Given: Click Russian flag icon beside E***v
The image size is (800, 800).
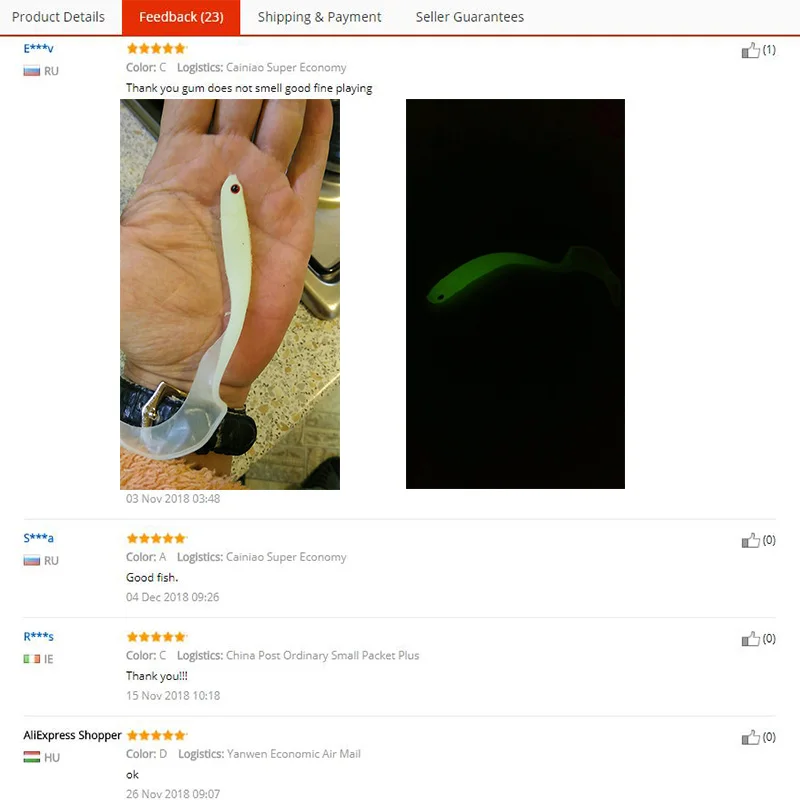Looking at the screenshot, I should coord(32,71).
